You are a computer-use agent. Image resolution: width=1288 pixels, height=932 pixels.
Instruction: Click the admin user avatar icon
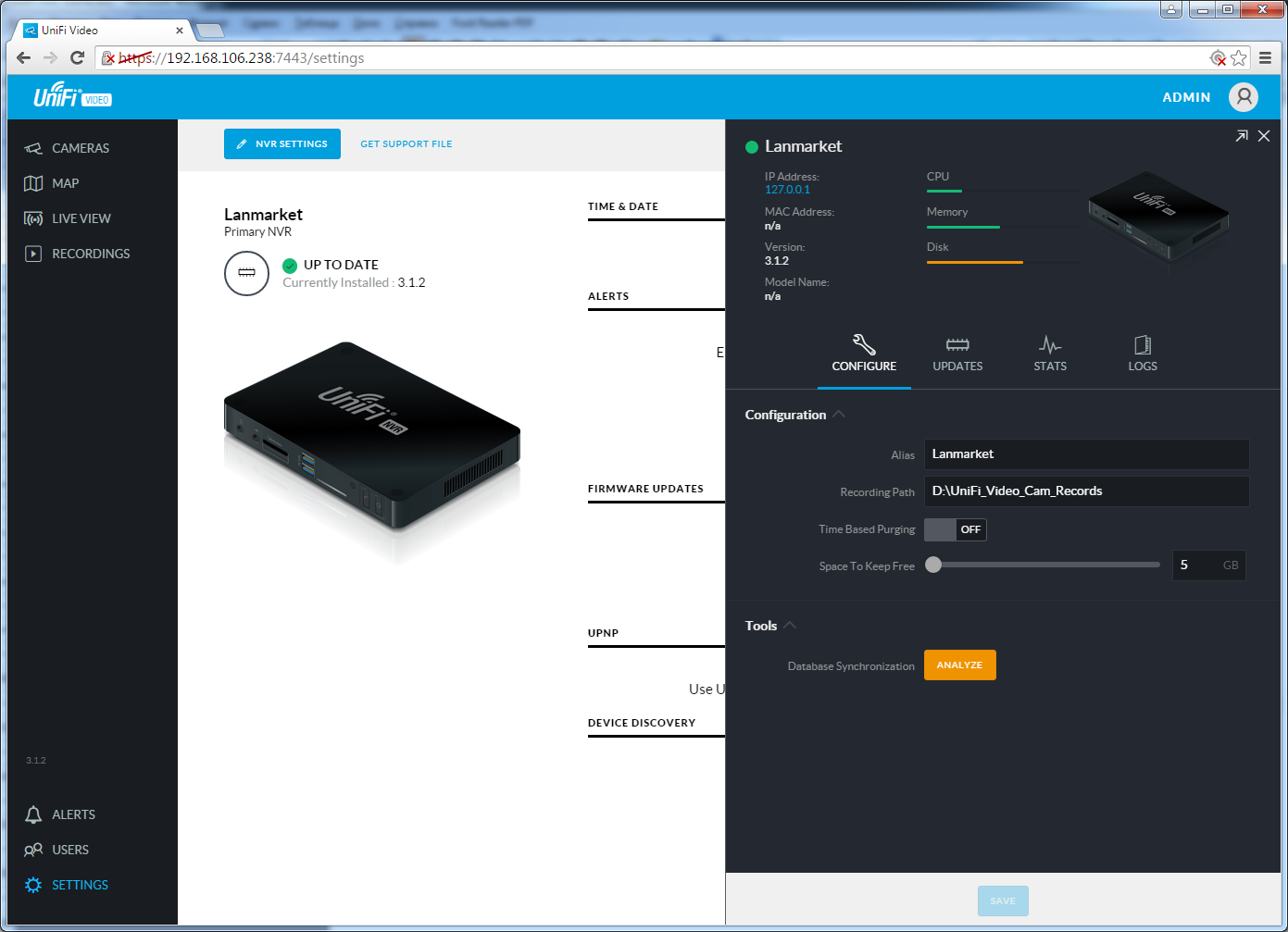(1243, 97)
